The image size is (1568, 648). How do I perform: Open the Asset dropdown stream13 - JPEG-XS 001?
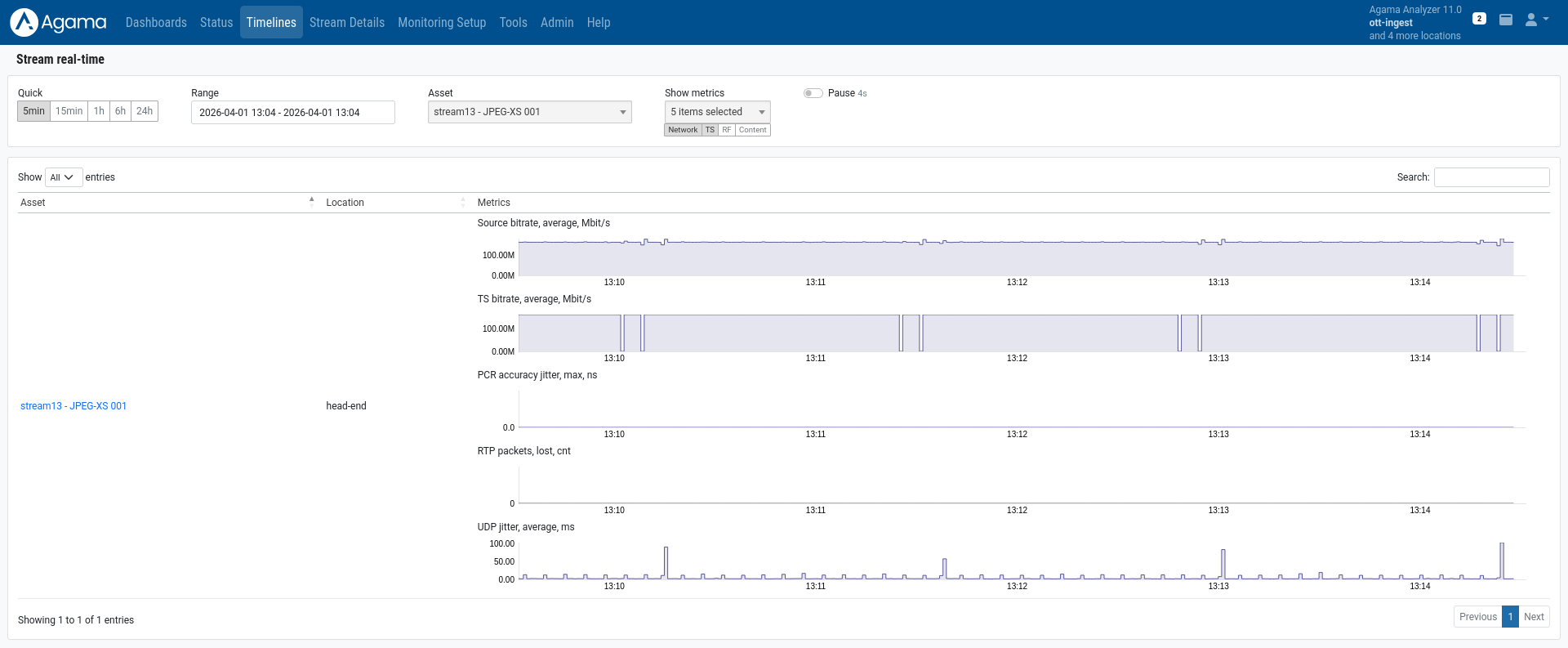point(529,112)
